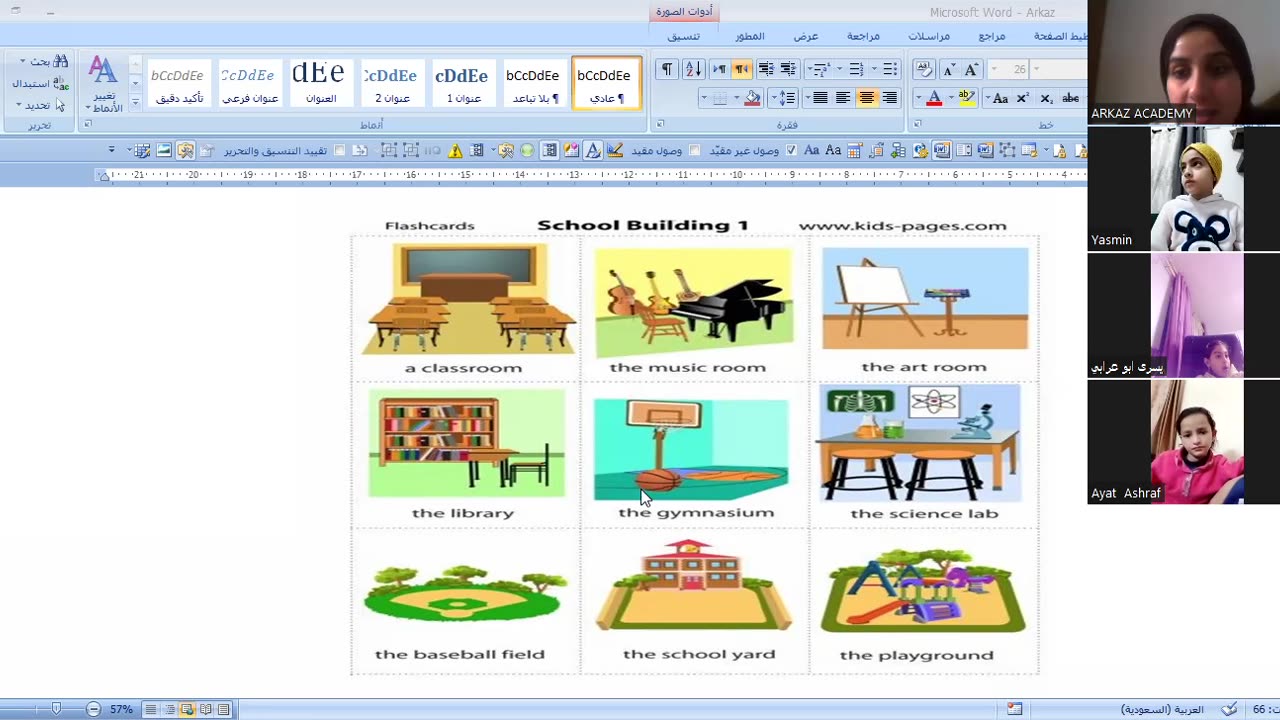Toggle checked وصول غير مقيّد checkbox
This screenshot has height=720, width=1280.
791,150
